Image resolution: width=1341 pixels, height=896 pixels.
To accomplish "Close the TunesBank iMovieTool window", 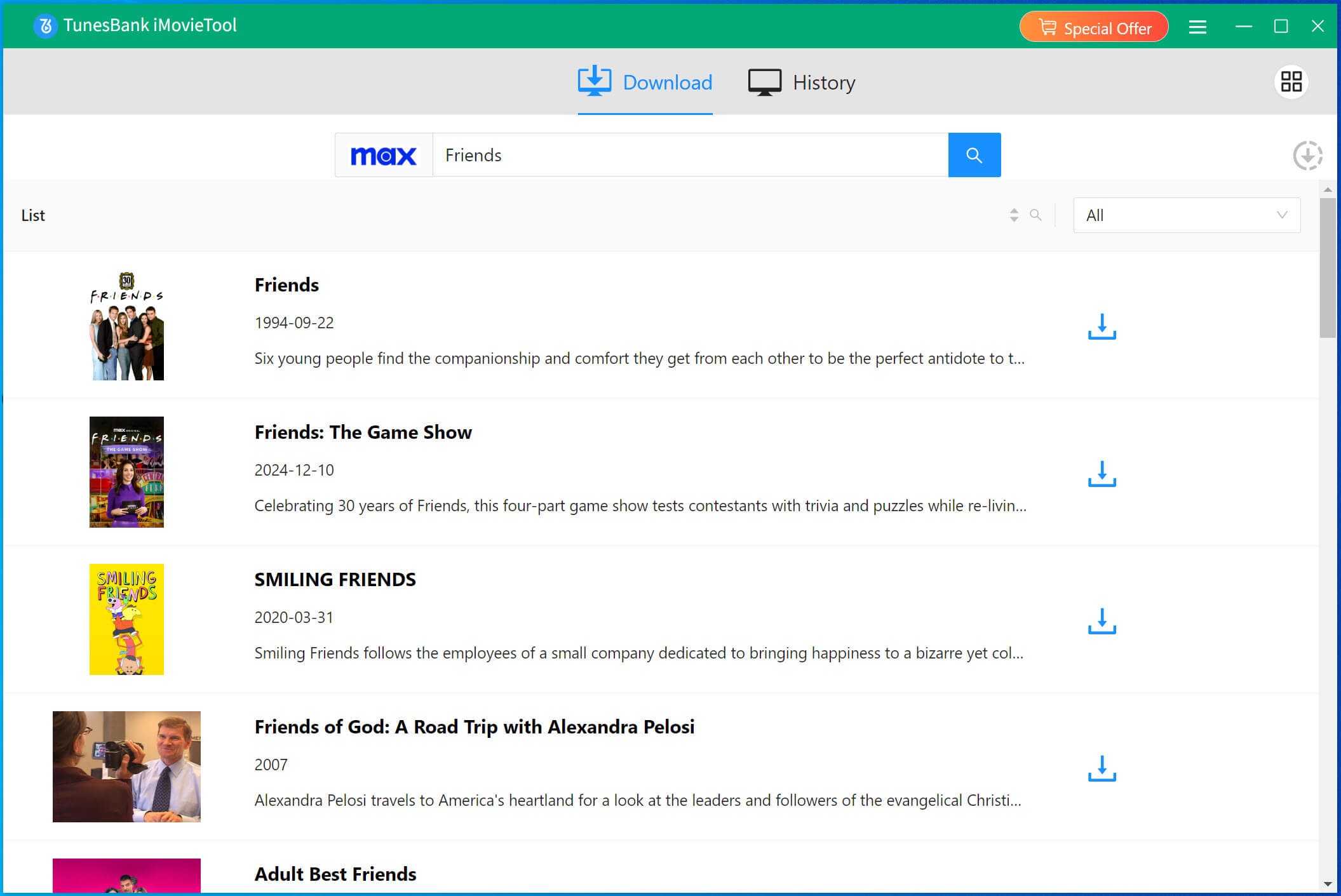I will [x=1317, y=26].
